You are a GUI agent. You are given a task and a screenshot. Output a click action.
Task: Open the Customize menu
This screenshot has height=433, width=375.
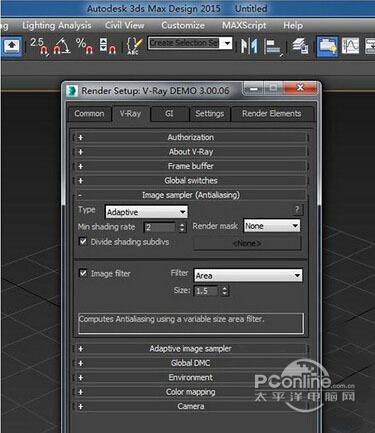[x=183, y=25]
